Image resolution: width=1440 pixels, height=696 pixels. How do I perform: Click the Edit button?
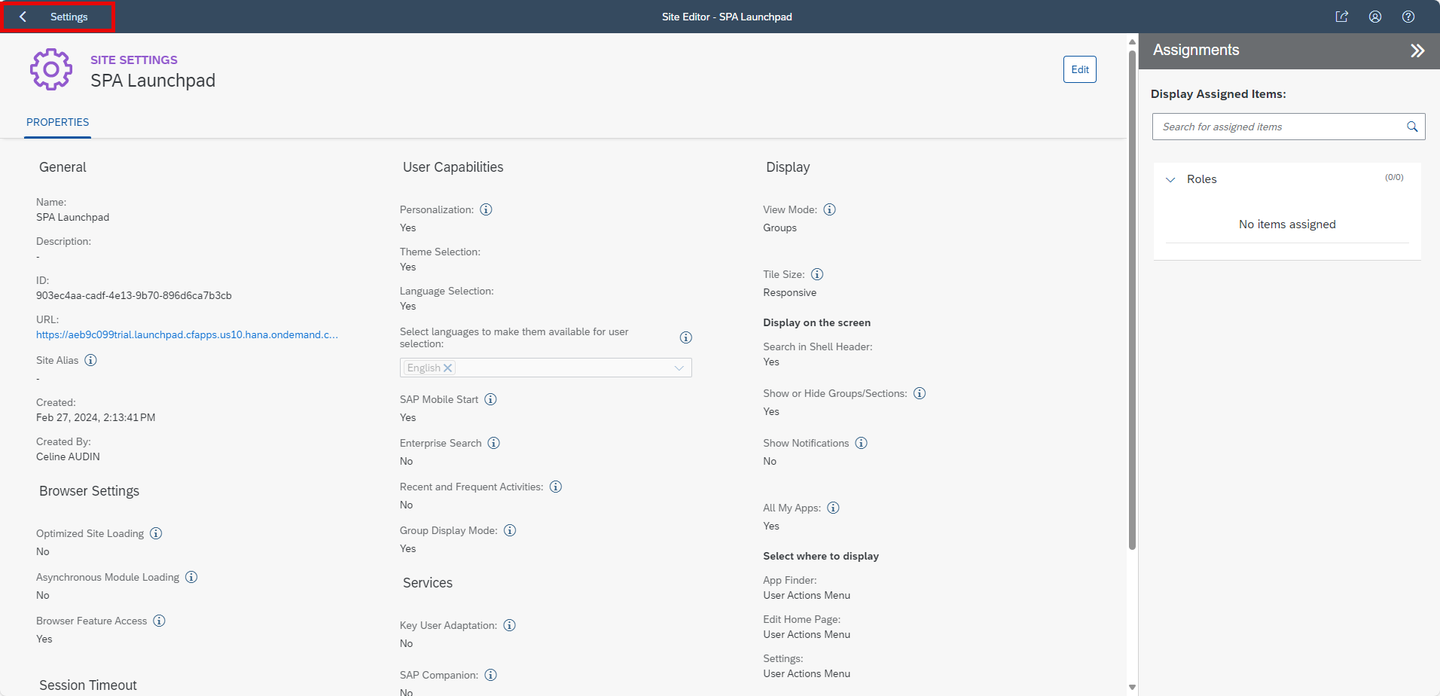(x=1080, y=69)
